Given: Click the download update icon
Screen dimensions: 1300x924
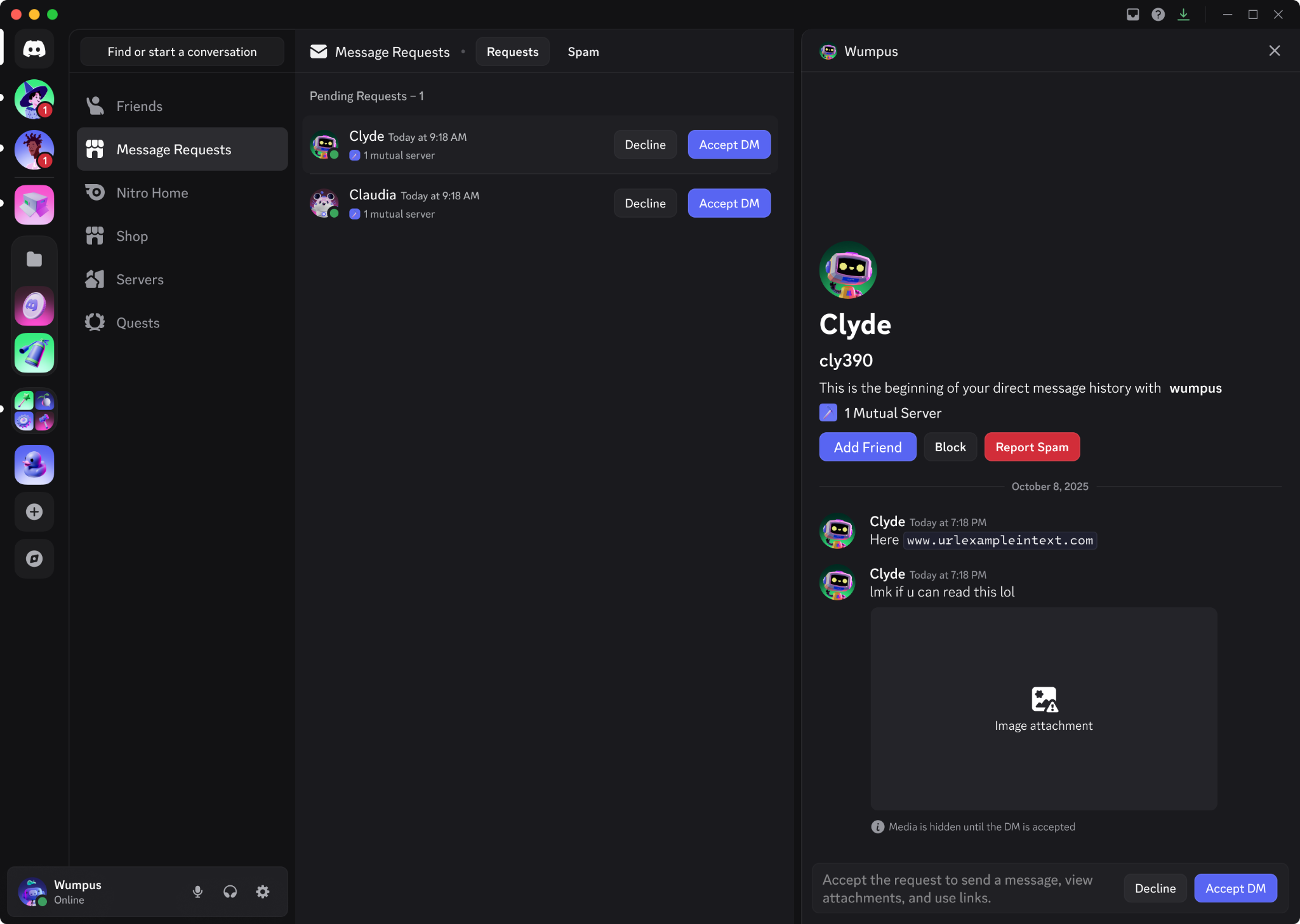Looking at the screenshot, I should point(1184,14).
